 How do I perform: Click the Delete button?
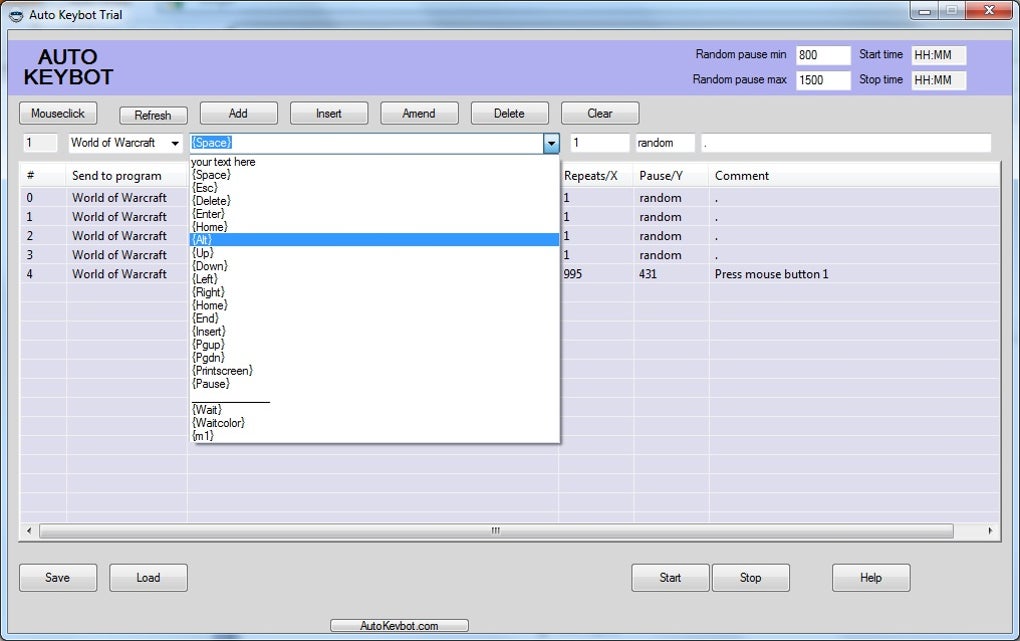(509, 113)
